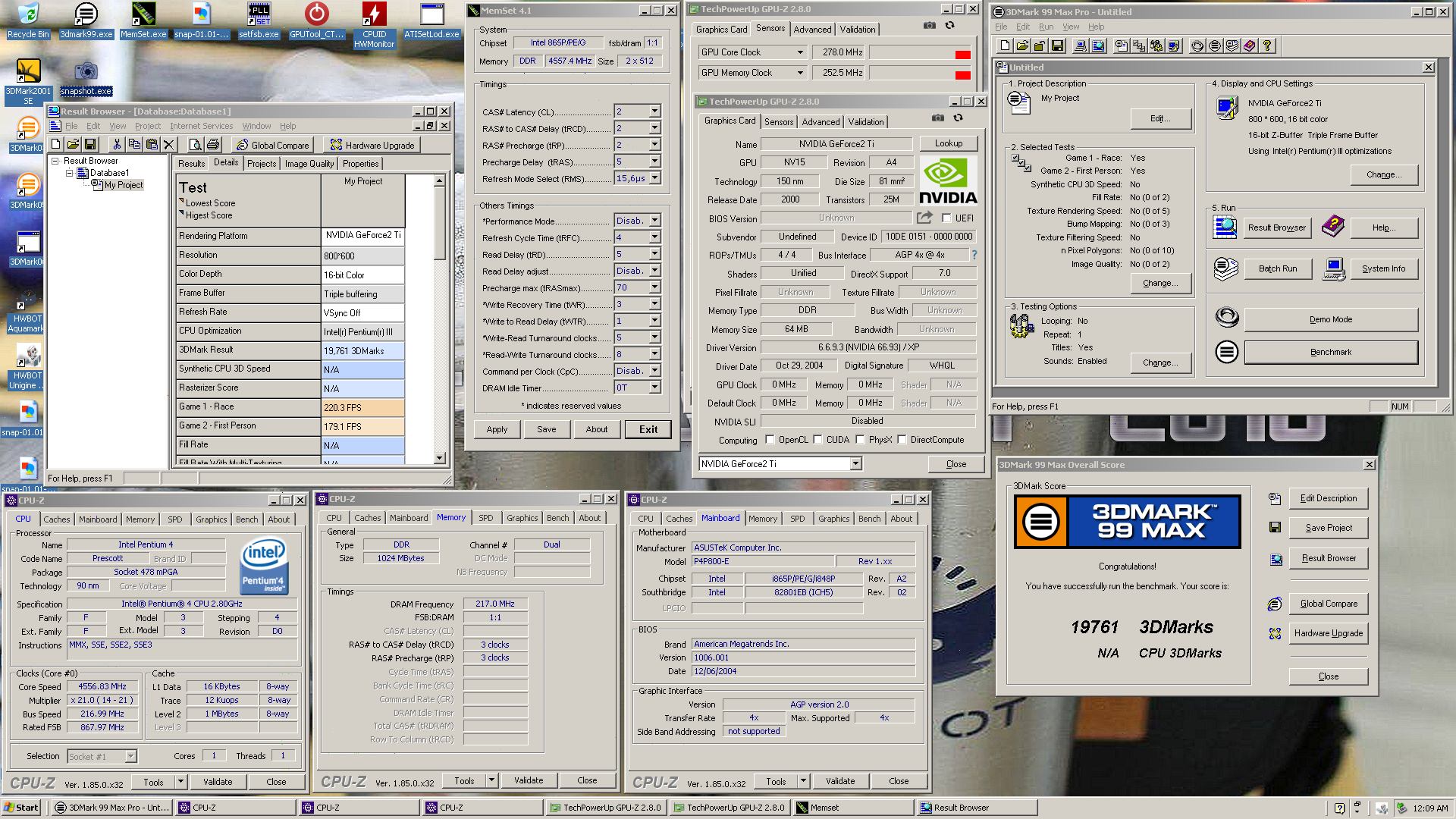The image size is (1456, 819).
Task: Click the Printer icon in Result Browser toolbar
Action: [x=213, y=145]
